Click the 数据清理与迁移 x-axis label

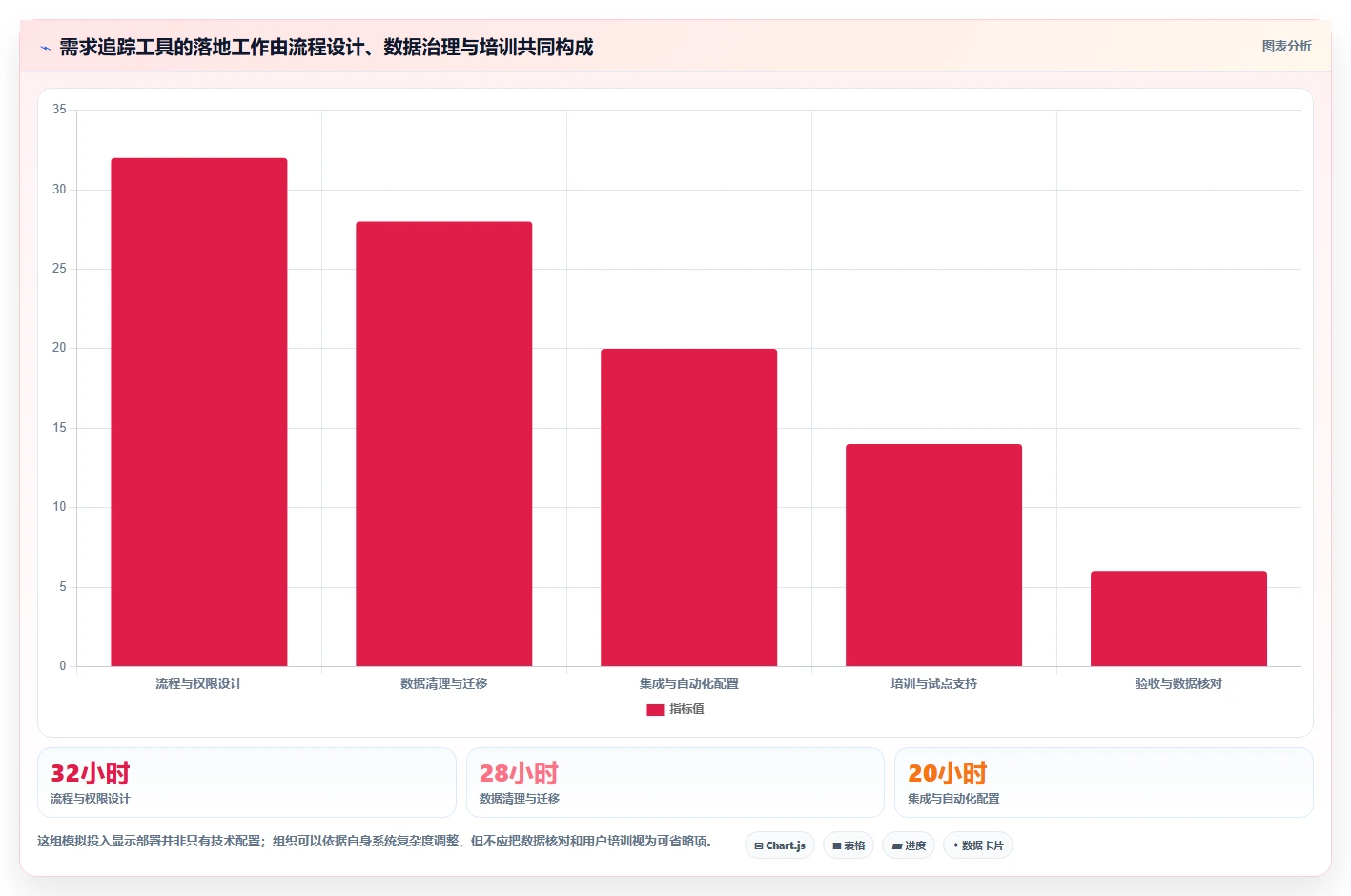coord(444,683)
